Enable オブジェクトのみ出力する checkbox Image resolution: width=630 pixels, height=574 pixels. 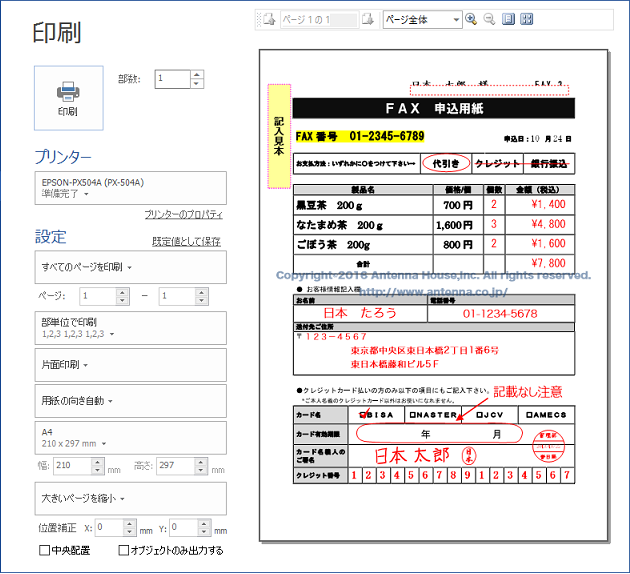124,550
